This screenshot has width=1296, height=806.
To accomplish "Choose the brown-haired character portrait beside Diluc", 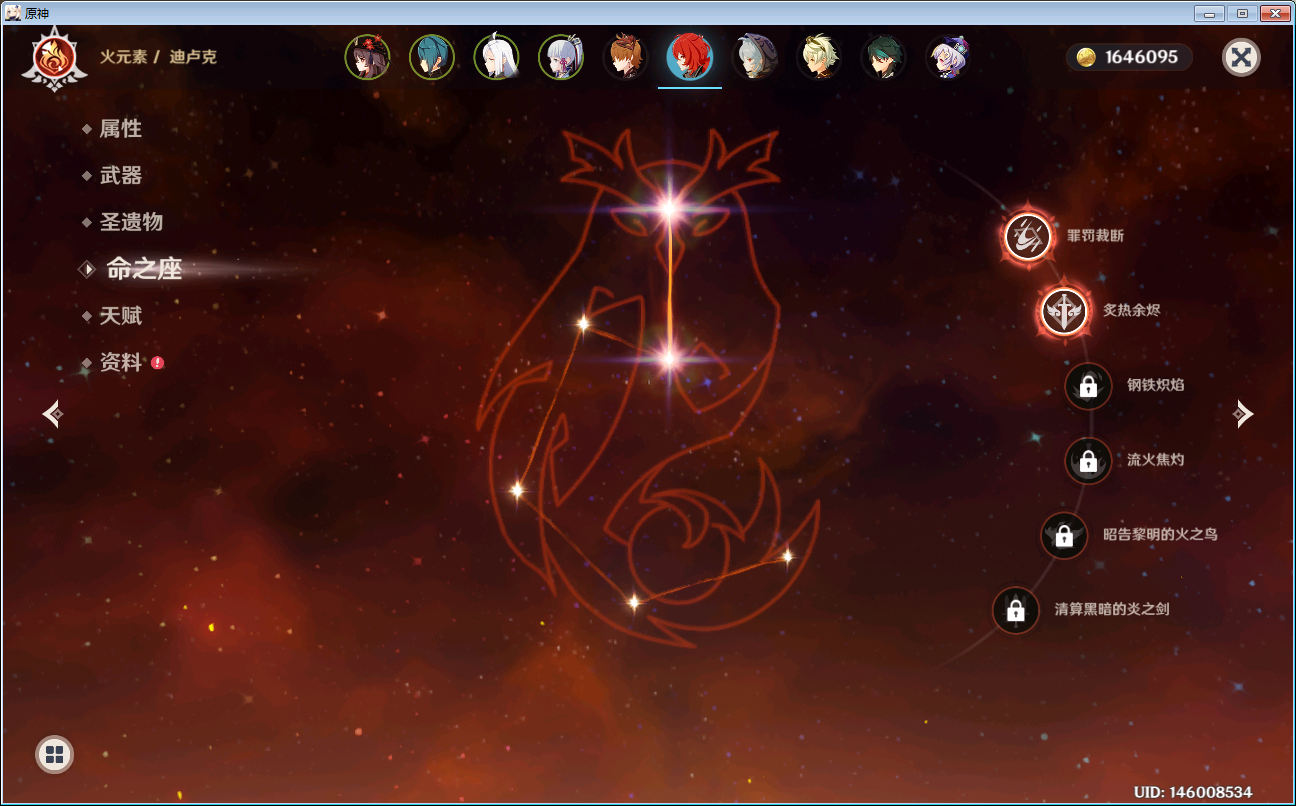I will [x=625, y=57].
